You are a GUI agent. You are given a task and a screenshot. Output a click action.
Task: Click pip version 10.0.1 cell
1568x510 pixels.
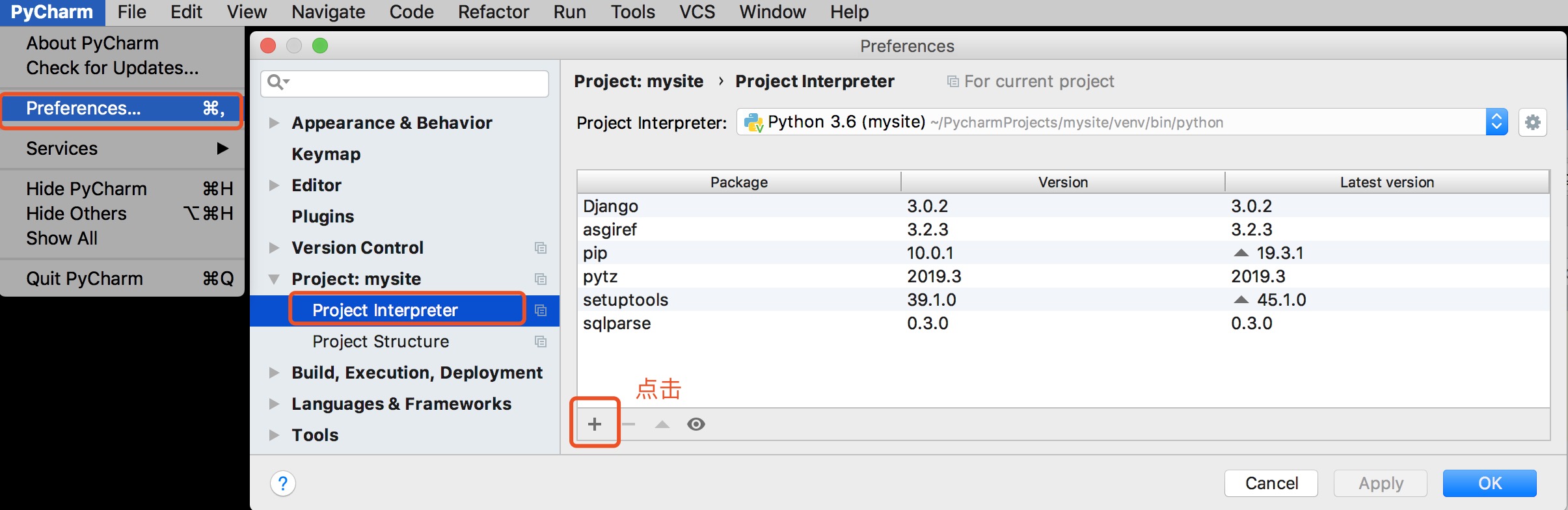coord(930,253)
